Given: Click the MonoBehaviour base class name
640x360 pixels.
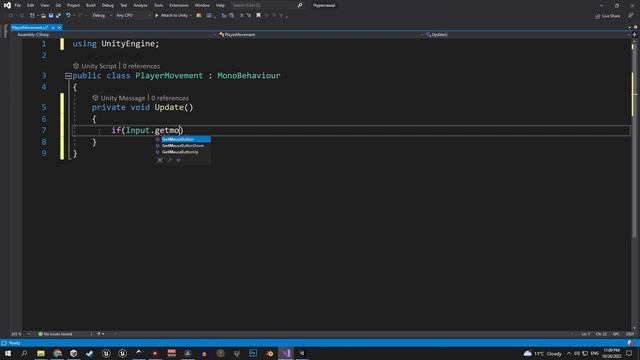Looking at the screenshot, I should [249, 76].
